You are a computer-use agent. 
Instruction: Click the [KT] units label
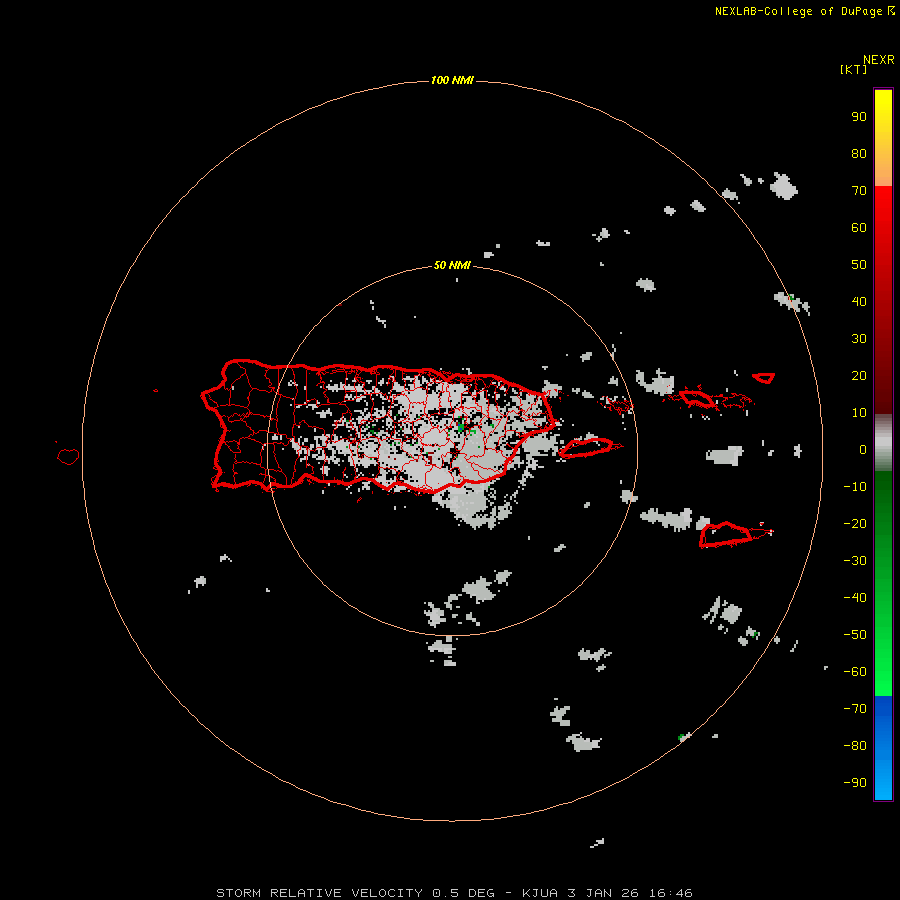click(853, 69)
